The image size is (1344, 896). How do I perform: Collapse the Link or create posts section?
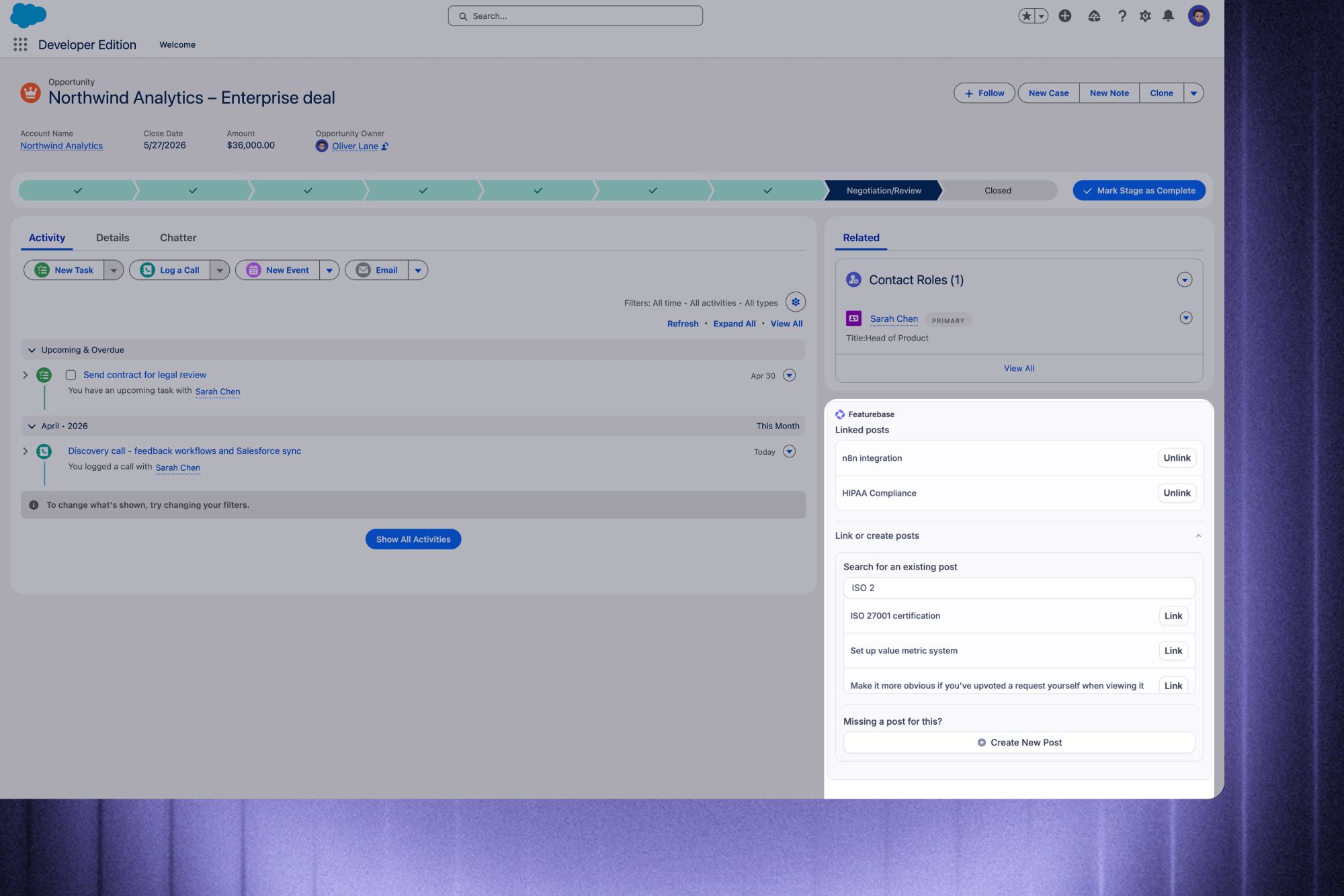tap(1198, 536)
